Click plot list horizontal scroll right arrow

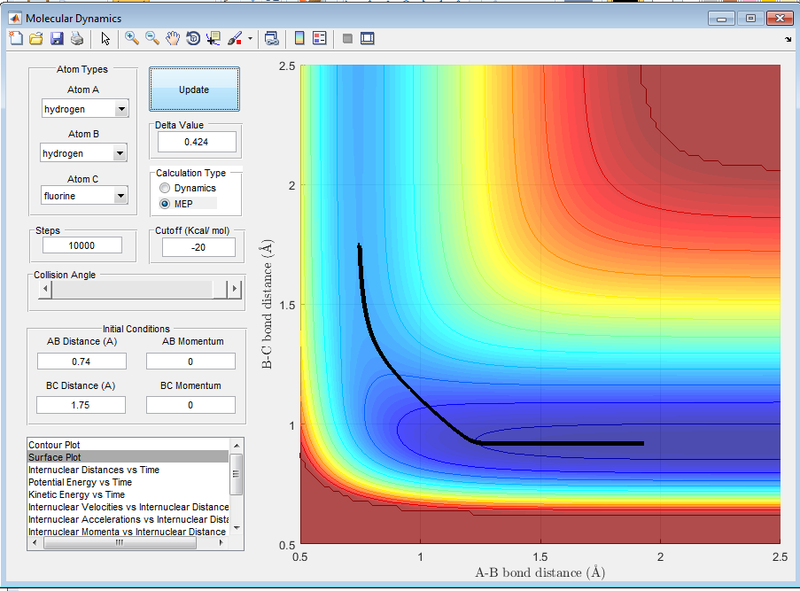[221, 543]
